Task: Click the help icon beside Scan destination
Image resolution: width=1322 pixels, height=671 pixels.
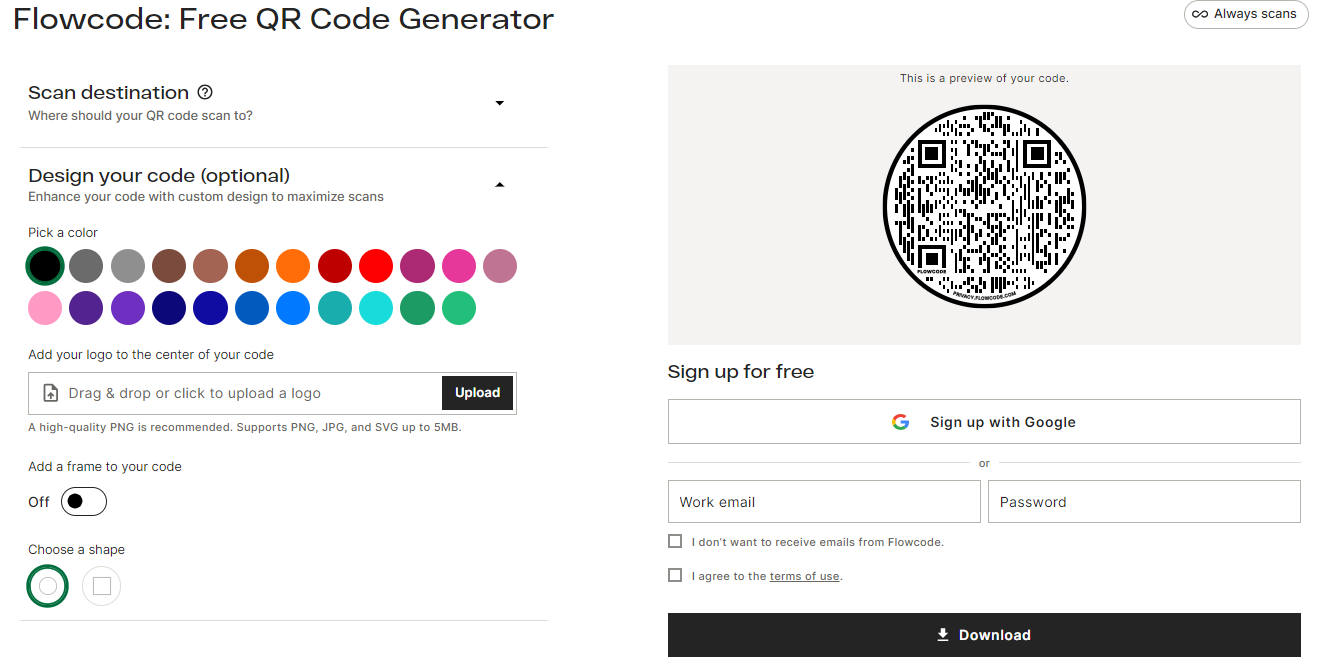Action: [x=205, y=92]
